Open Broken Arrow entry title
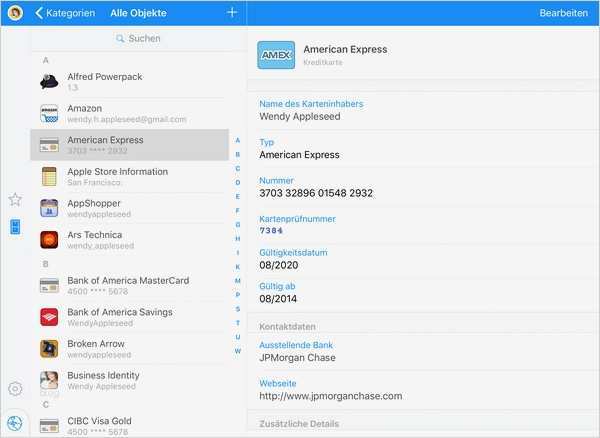 (96, 344)
